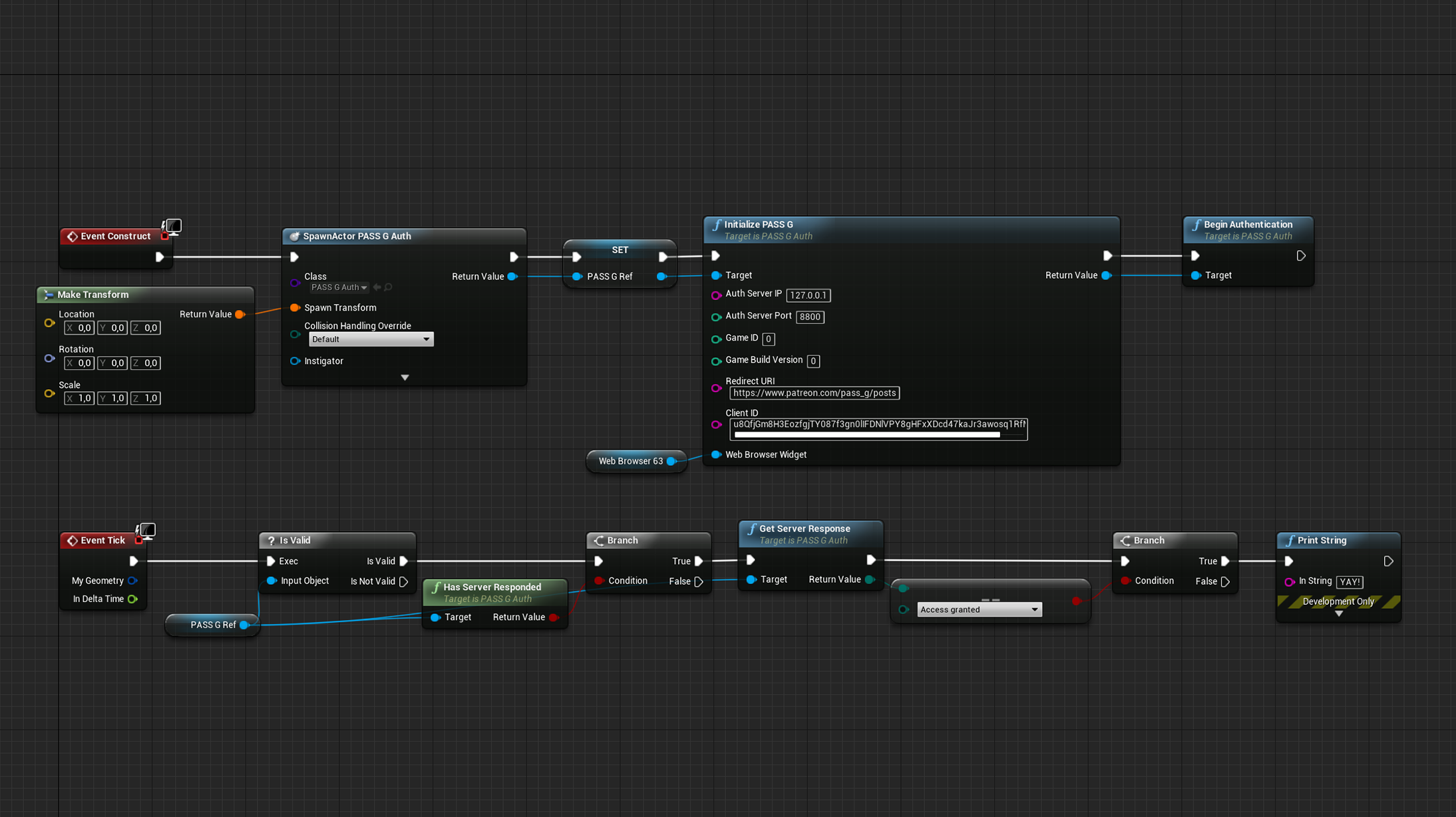This screenshot has height=817, width=1456.
Task: Click the Scale vector input pin
Action: coord(49,393)
